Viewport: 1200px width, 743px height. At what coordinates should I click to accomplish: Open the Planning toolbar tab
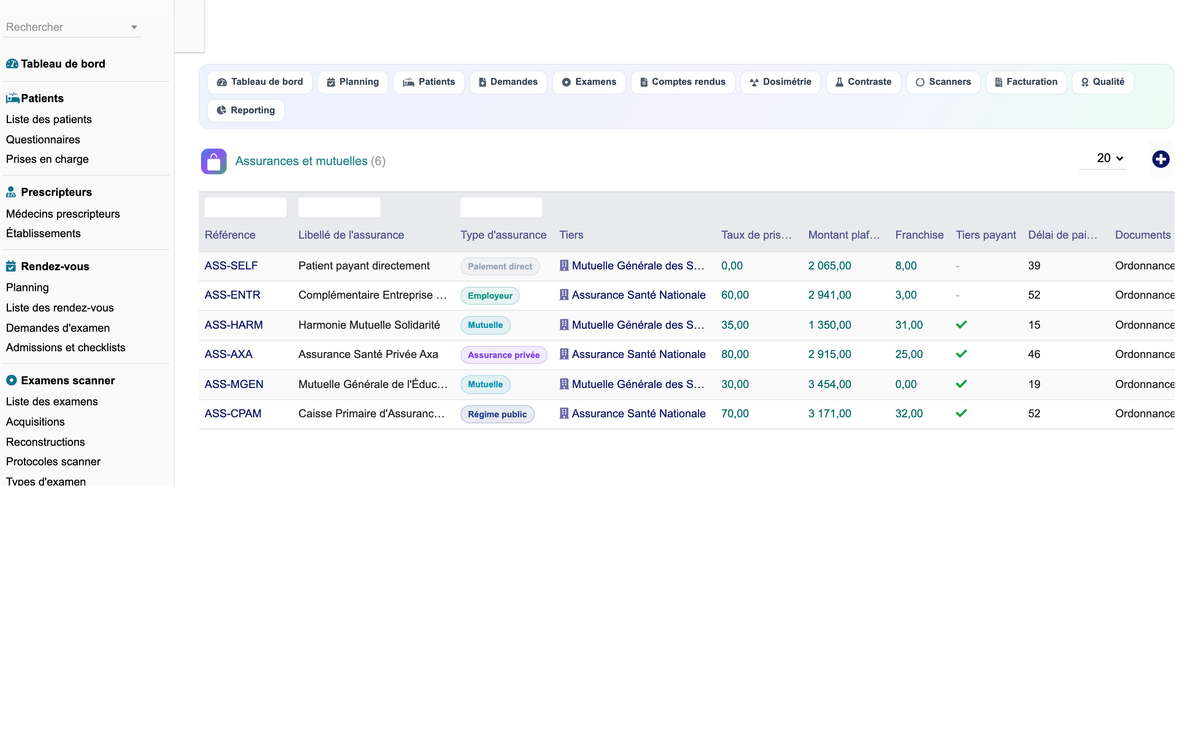[353, 82]
